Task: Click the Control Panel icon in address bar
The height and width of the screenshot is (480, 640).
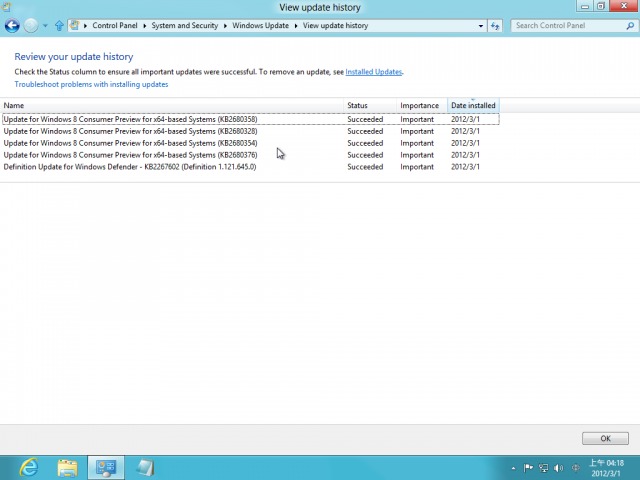Action: click(75, 25)
